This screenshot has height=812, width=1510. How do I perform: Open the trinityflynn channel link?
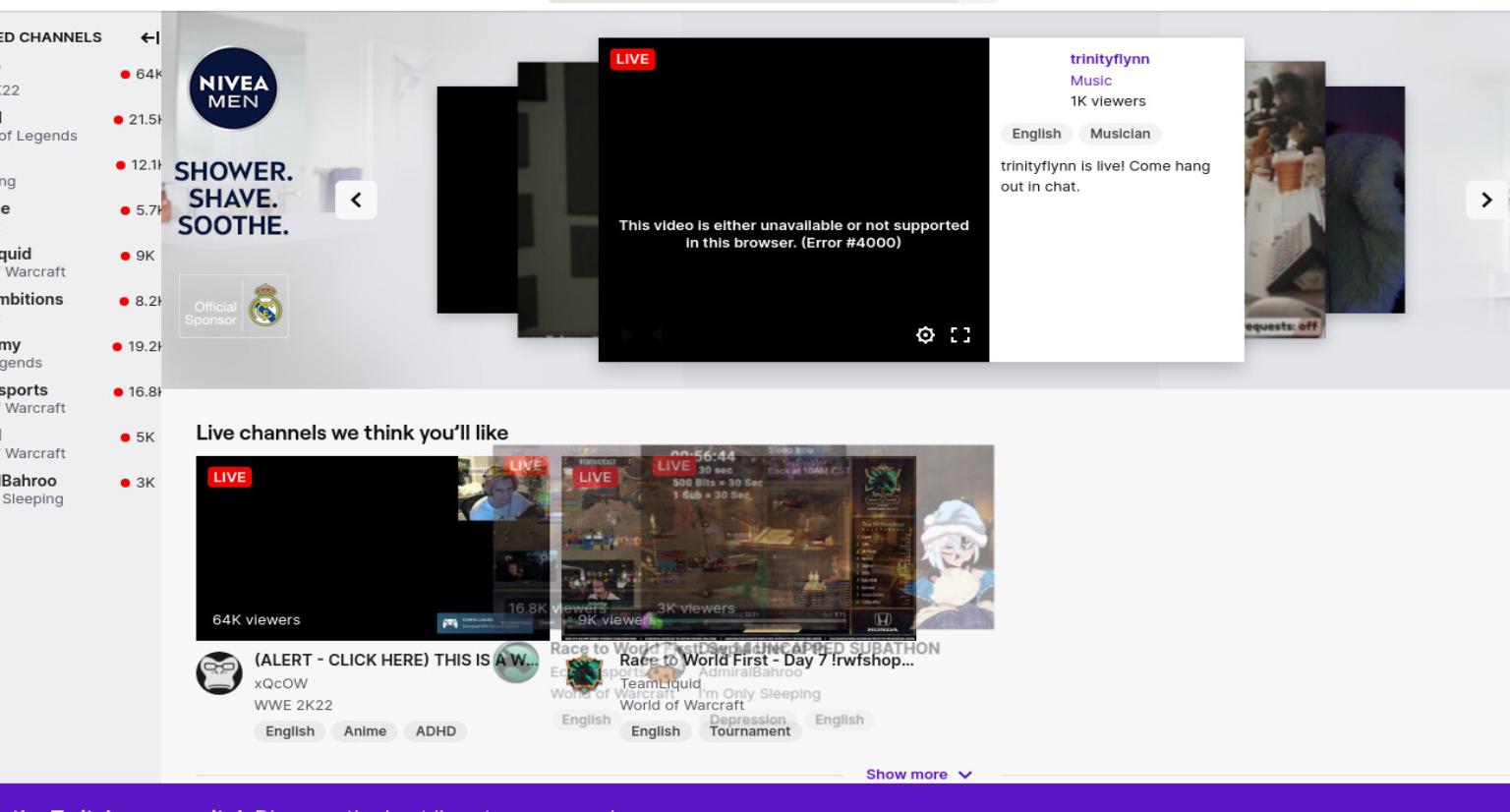(x=1110, y=59)
